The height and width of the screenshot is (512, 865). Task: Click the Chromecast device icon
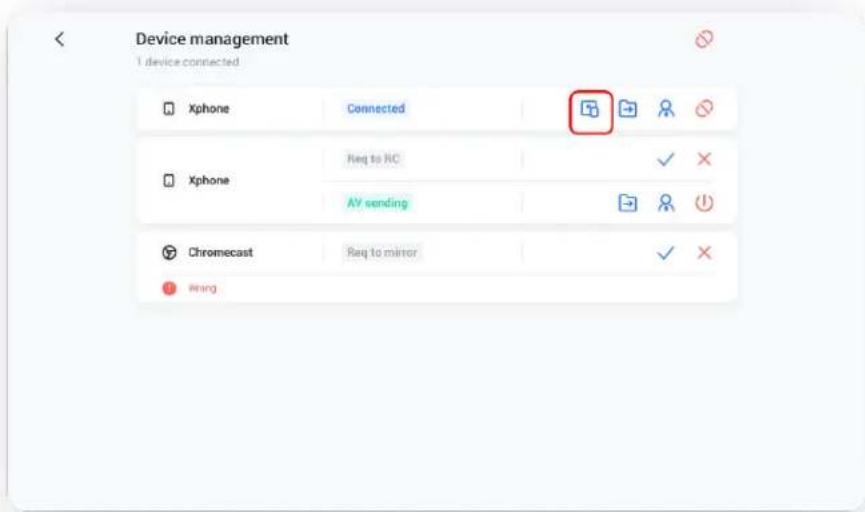tap(169, 252)
